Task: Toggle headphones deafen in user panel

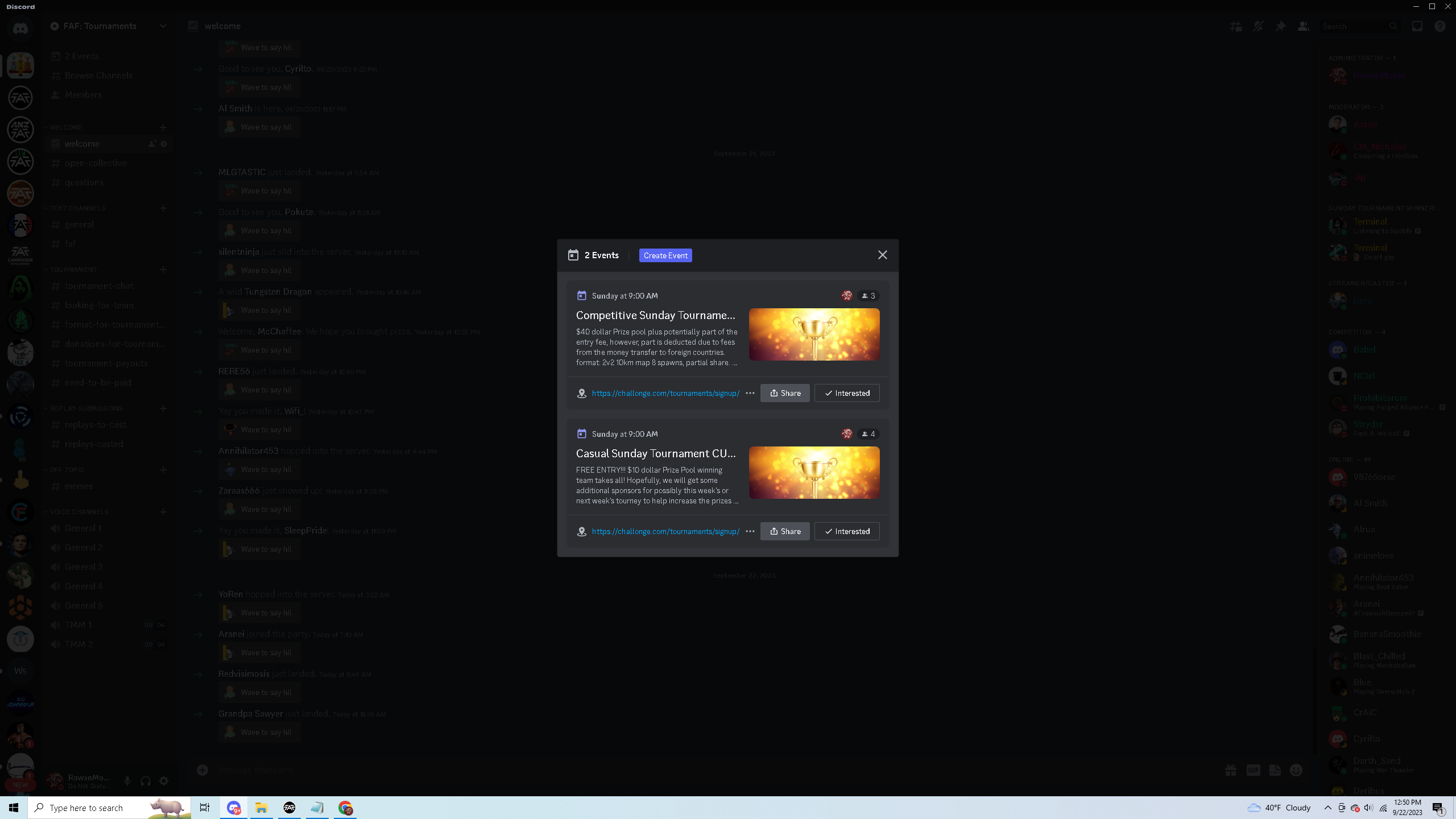Action: (x=146, y=781)
